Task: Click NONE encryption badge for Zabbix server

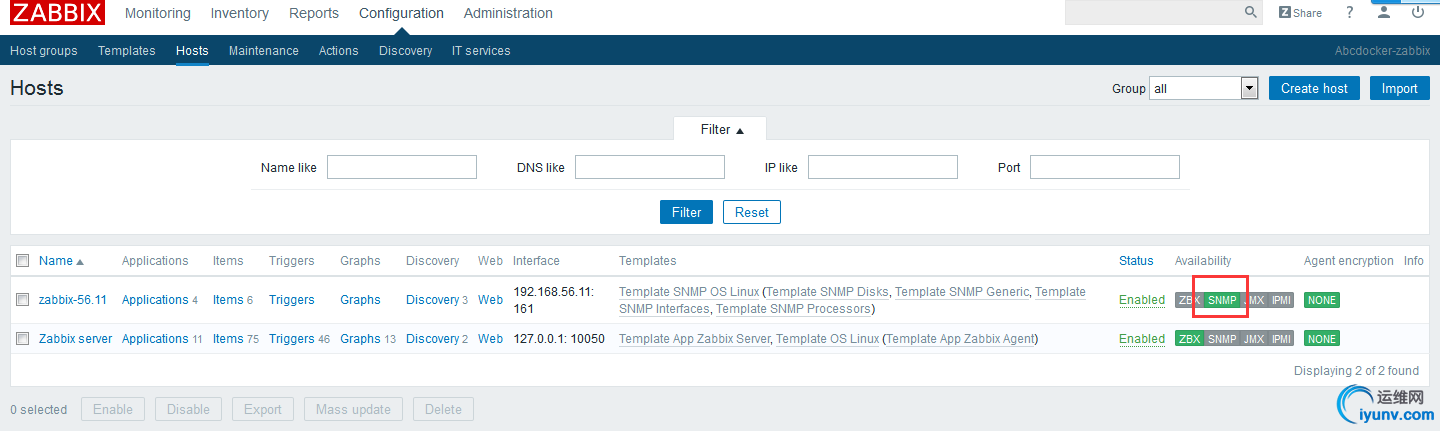Action: click(1322, 339)
